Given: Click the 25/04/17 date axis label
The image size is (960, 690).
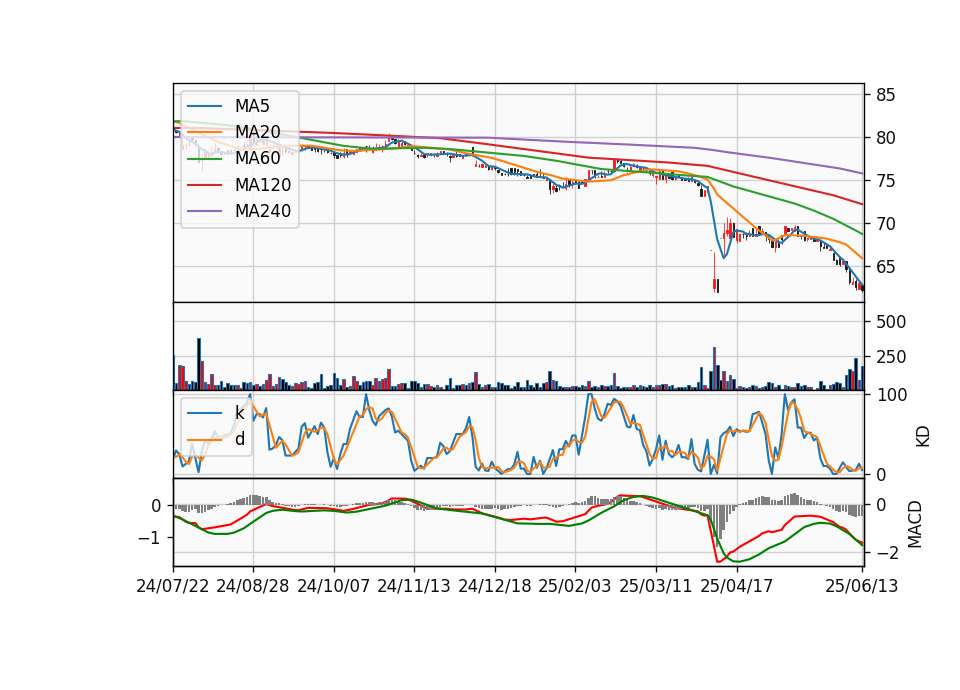Looking at the screenshot, I should click(737, 586).
